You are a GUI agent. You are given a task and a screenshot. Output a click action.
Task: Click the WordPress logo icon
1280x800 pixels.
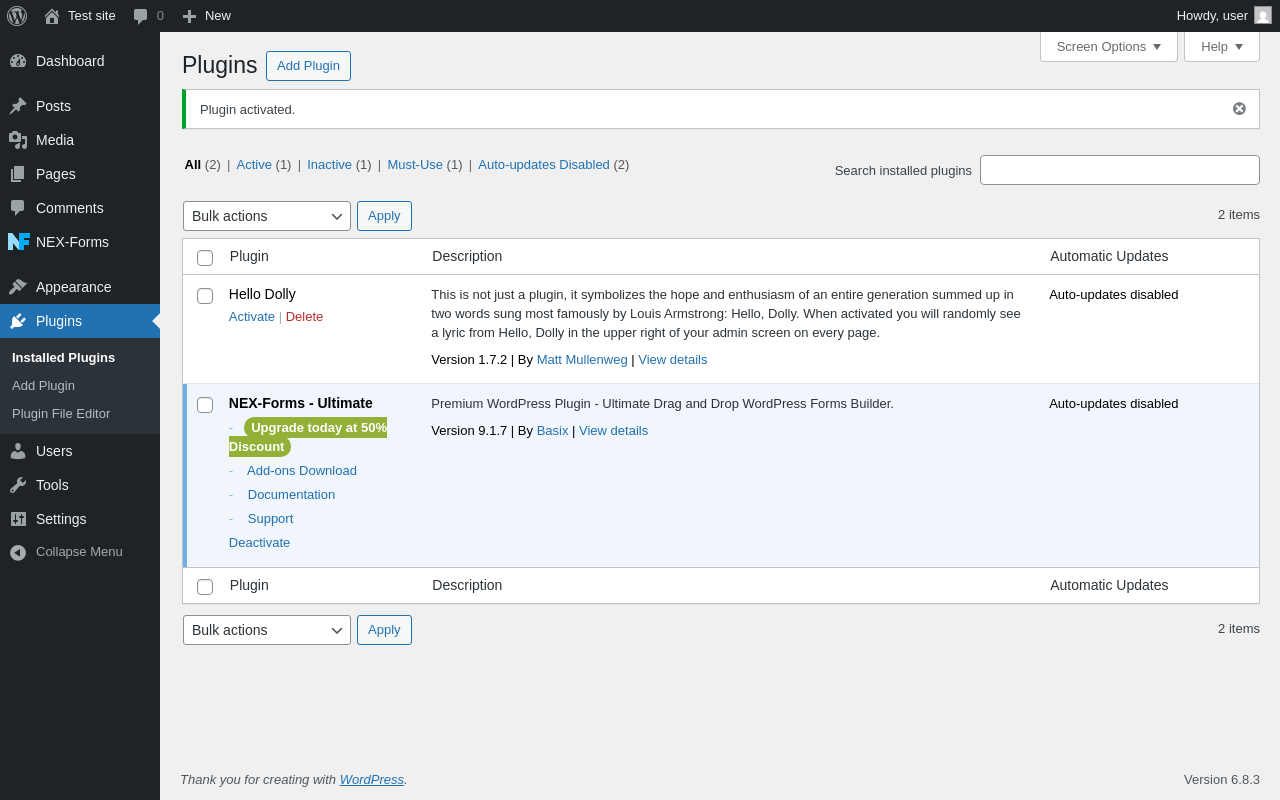point(17,16)
